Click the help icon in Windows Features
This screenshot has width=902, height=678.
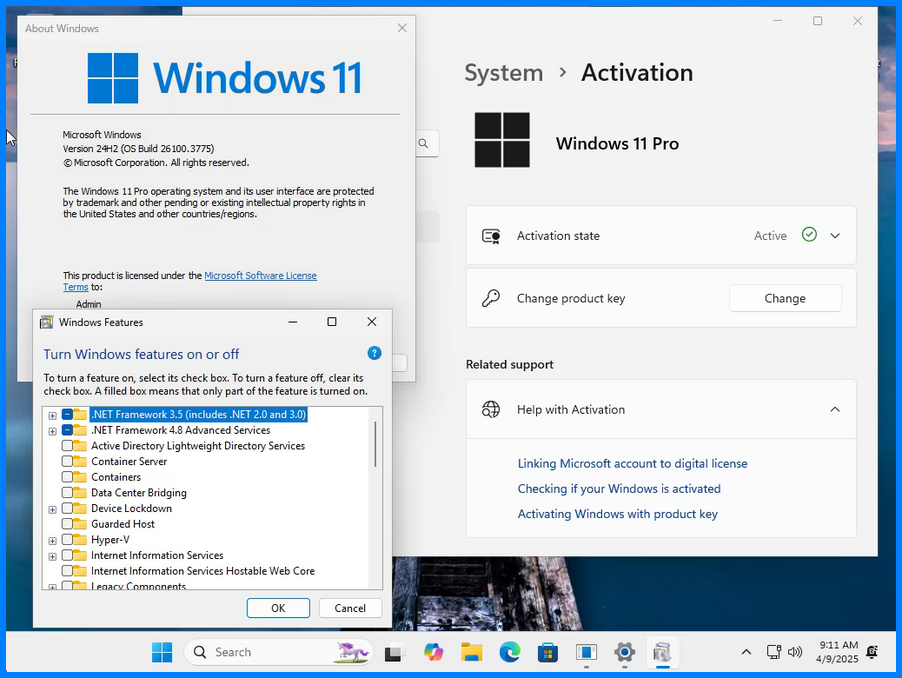[374, 353]
